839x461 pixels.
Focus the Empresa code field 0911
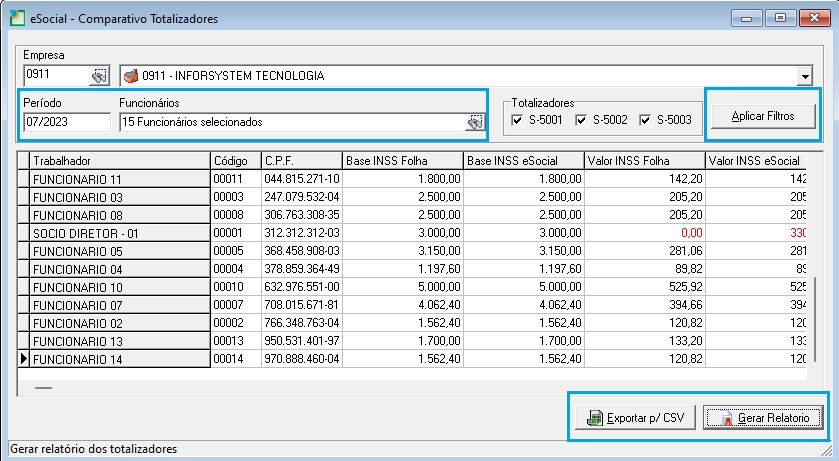pos(57,75)
